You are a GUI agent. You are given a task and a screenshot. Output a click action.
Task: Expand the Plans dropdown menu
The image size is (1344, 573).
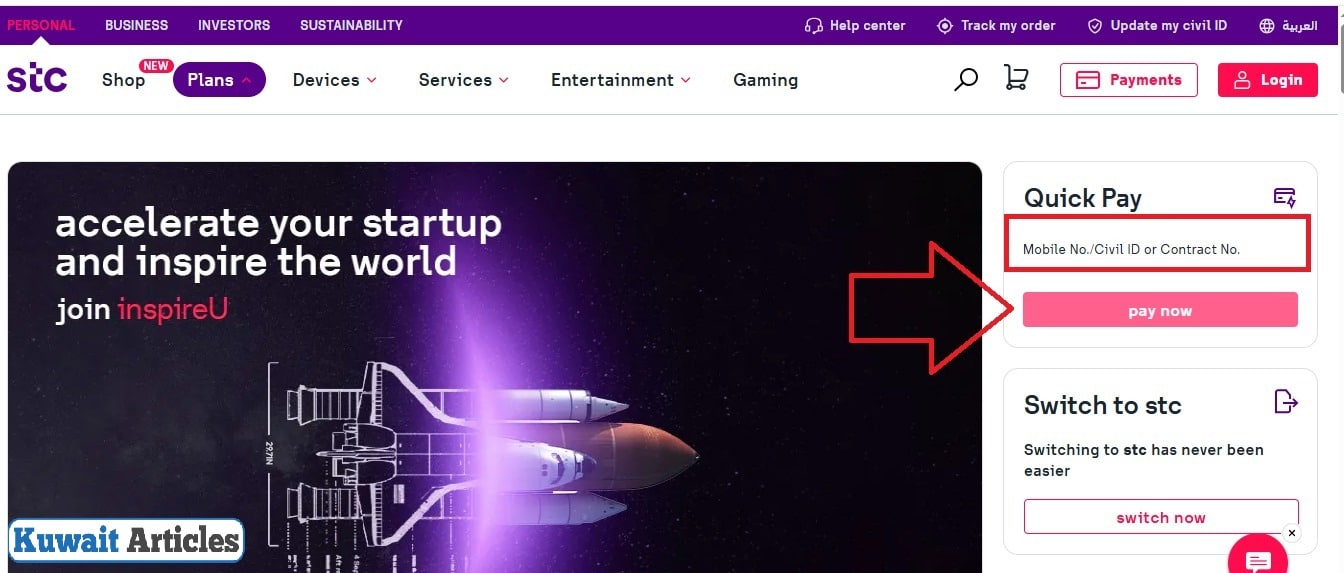(219, 80)
